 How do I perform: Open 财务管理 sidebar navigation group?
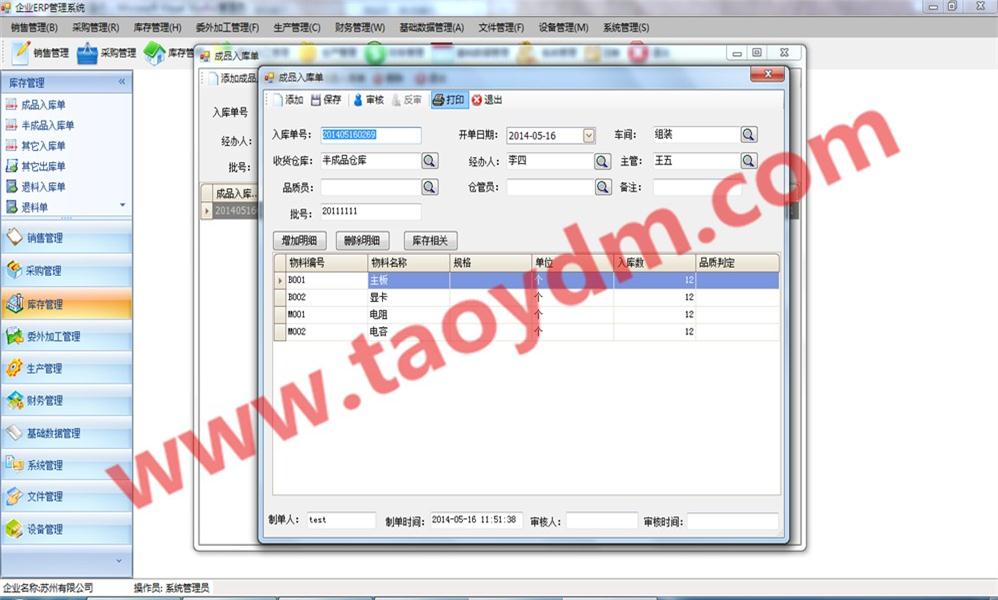click(x=66, y=401)
